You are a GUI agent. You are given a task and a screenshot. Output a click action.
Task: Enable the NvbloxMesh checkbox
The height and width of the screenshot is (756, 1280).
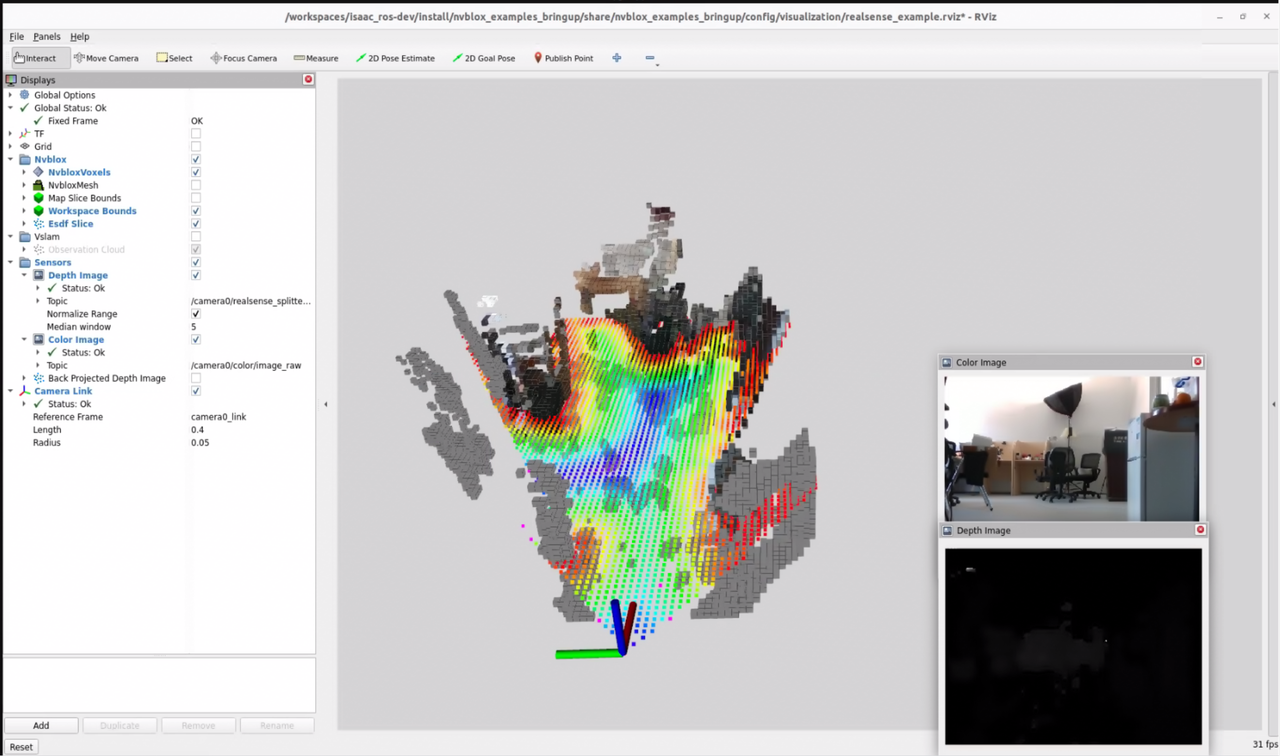pyautogui.click(x=196, y=185)
